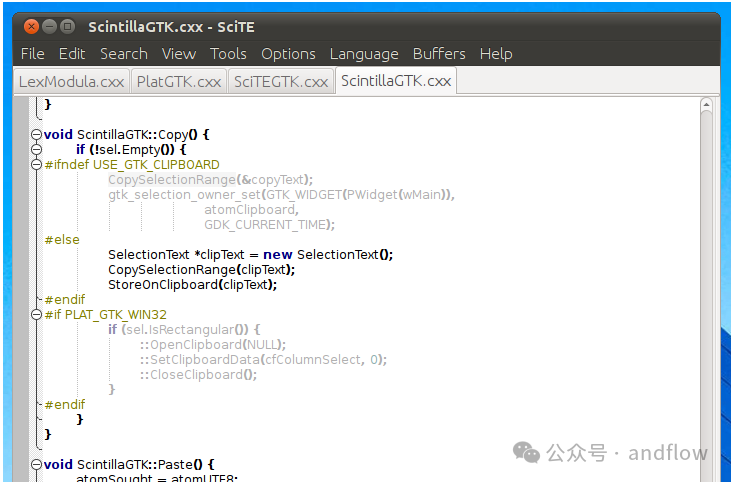Click on the ::CloseClipboard(); line
Screen dimensions: 731x482
pos(199,375)
